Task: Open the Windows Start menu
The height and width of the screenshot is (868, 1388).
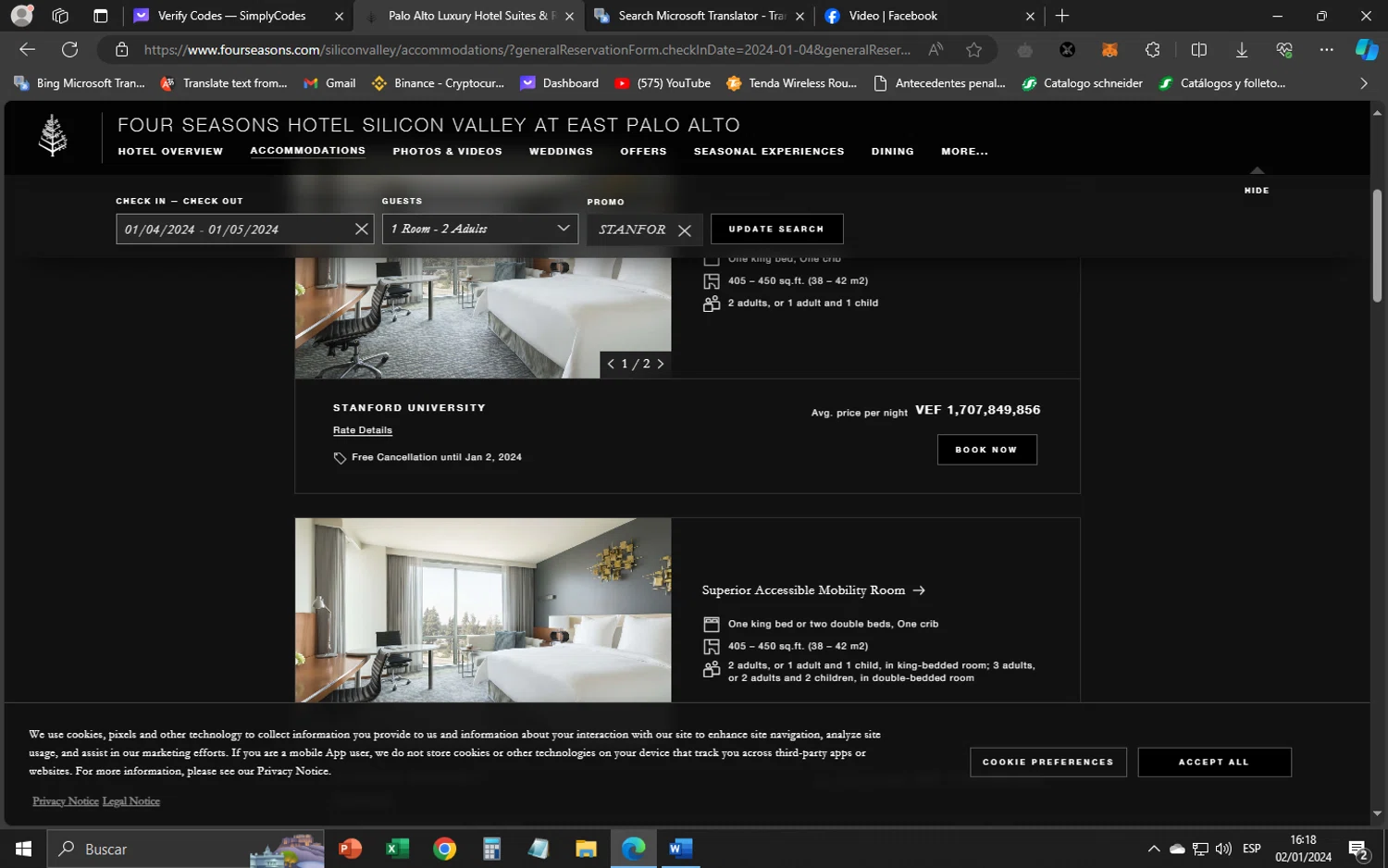Action: [23, 849]
